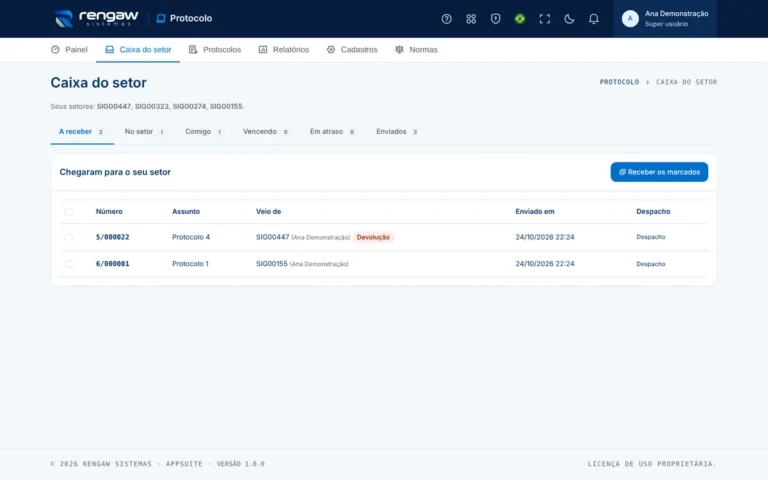
Task: Click PROTOCOLO breadcrumb link
Action: tap(619, 82)
